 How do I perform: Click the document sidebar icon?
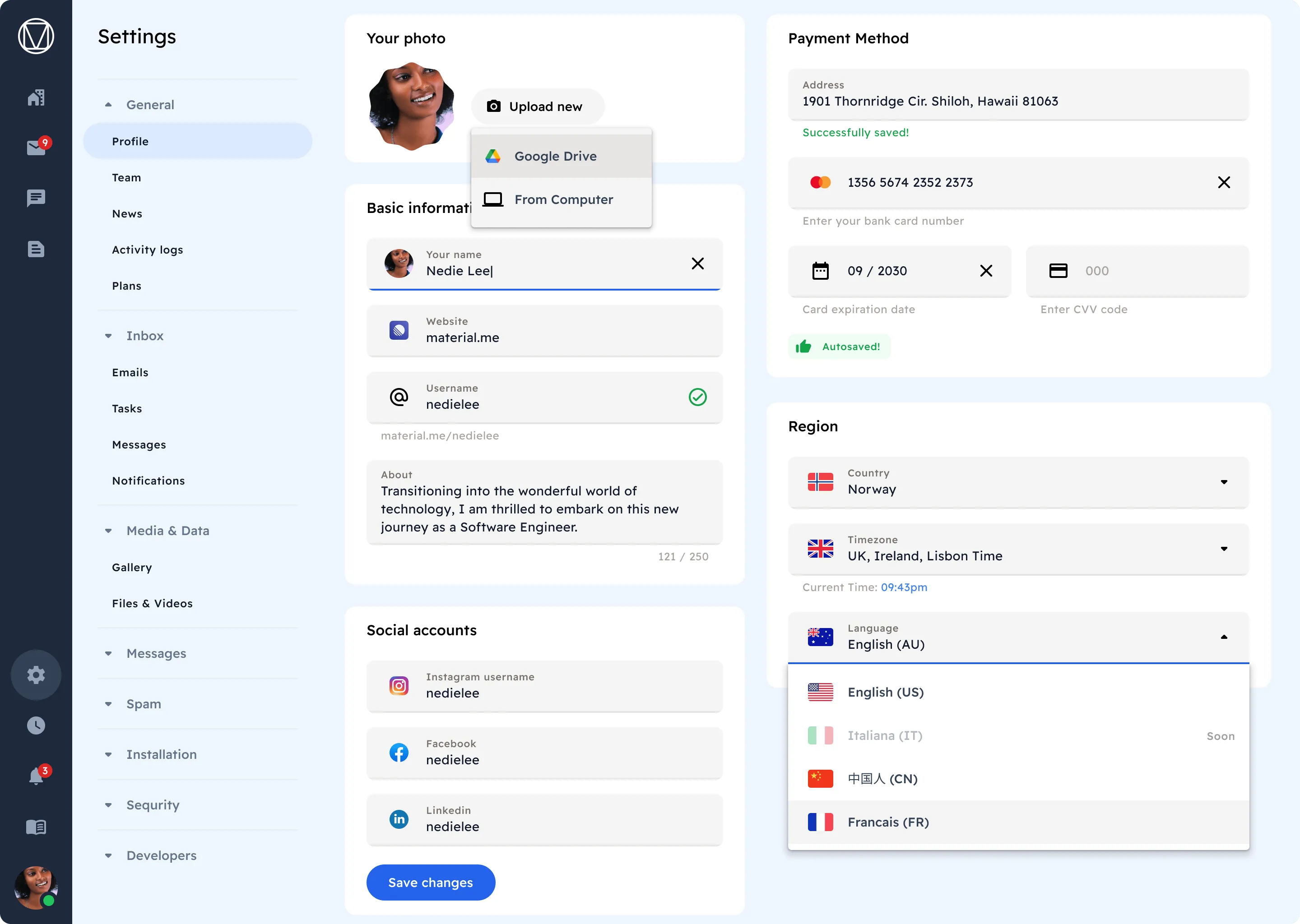(x=37, y=249)
